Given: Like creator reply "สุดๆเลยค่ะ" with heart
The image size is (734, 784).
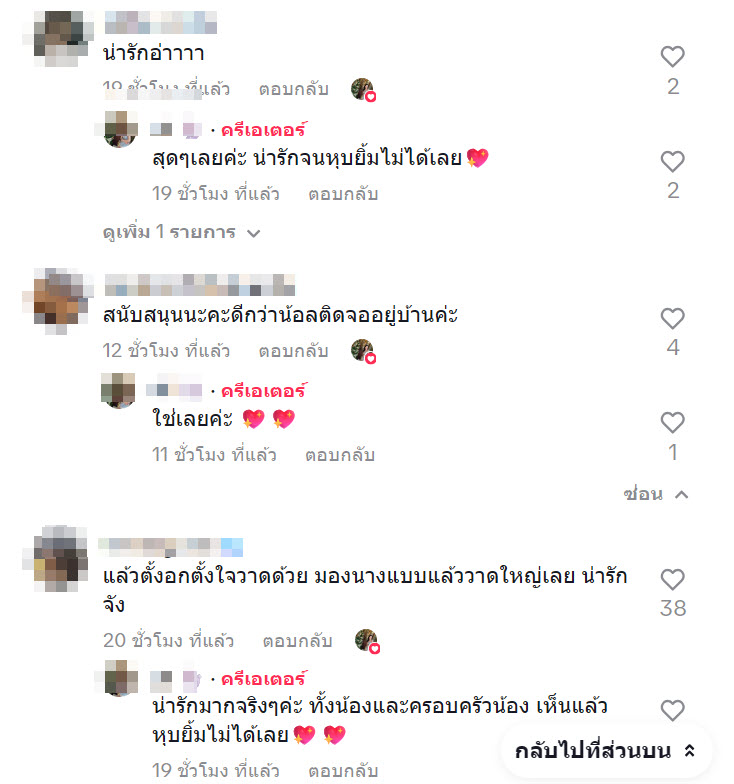Looking at the screenshot, I should pos(672,161).
